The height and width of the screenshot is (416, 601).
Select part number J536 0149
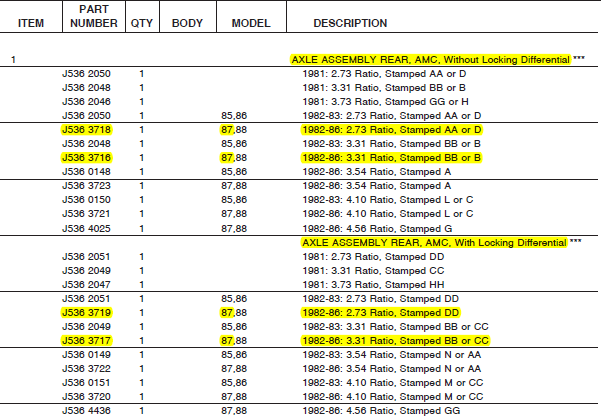[86, 355]
